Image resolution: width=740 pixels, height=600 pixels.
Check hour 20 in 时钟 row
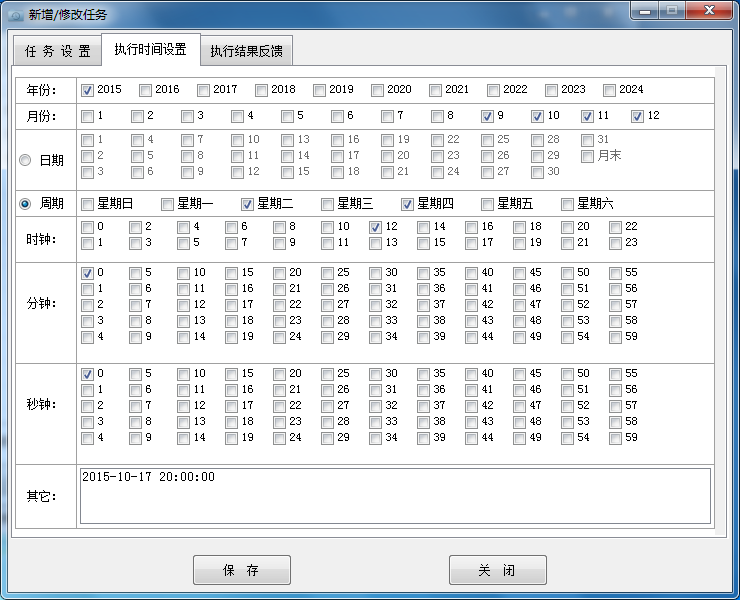(x=567, y=228)
